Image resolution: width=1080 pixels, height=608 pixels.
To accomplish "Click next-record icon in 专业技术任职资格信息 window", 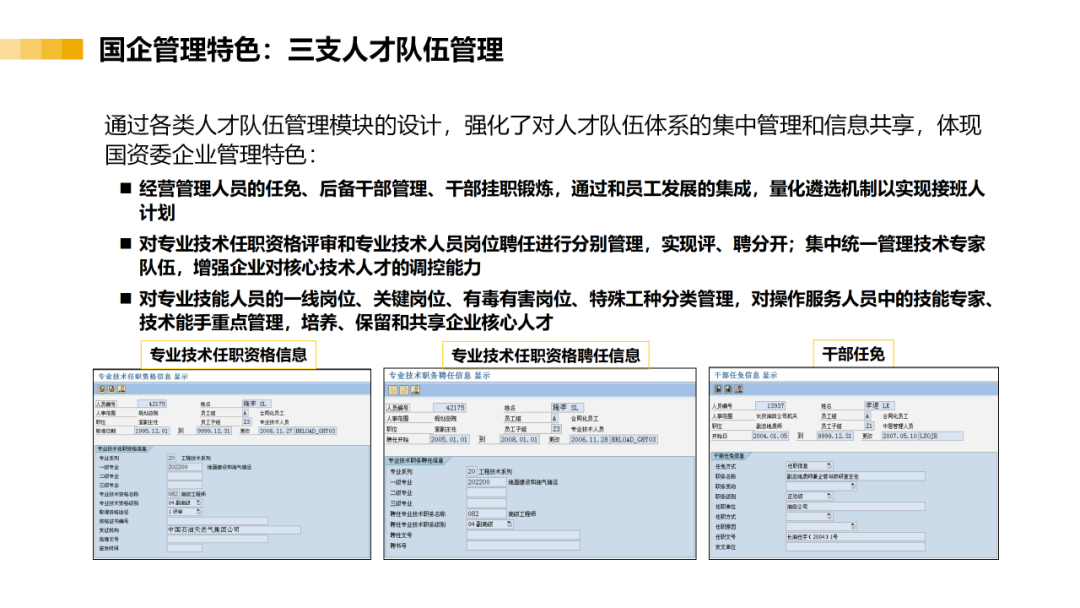I will pyautogui.click(x=112, y=389).
